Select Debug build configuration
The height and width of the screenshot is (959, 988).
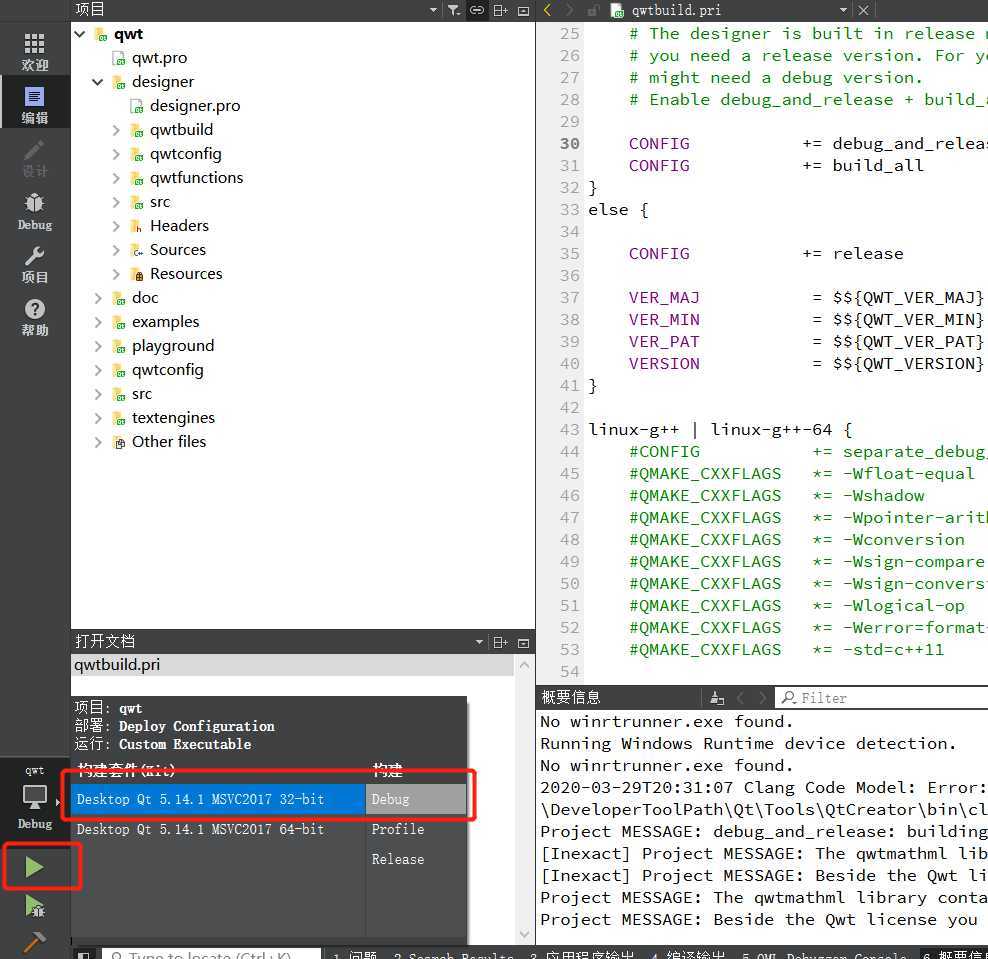coord(416,799)
